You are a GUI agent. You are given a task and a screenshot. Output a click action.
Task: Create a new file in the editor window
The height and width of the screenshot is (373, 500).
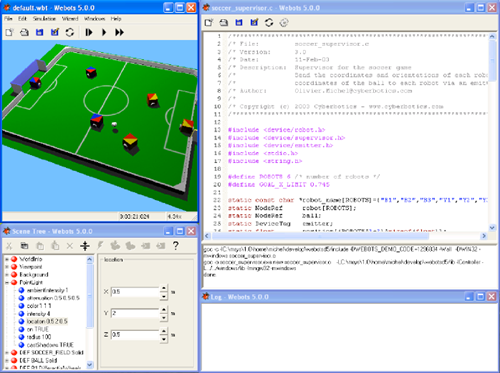pyautogui.click(x=209, y=22)
